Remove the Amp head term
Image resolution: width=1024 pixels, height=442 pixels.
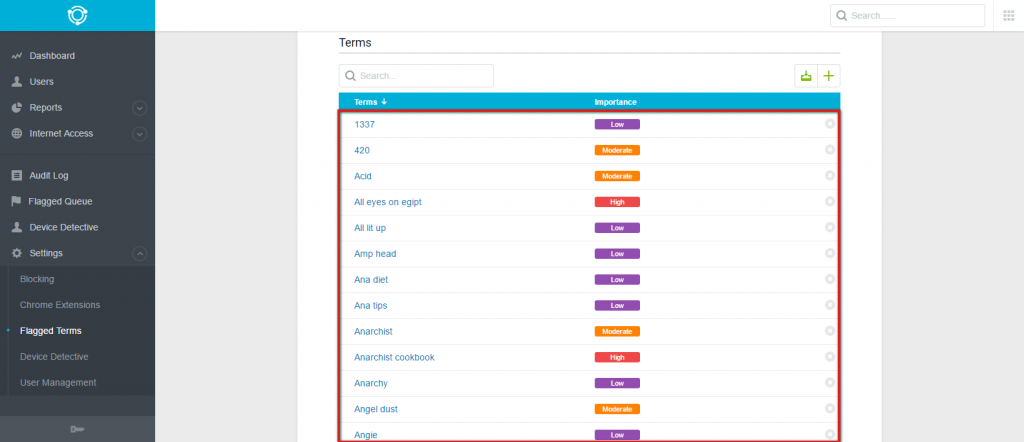pos(829,253)
